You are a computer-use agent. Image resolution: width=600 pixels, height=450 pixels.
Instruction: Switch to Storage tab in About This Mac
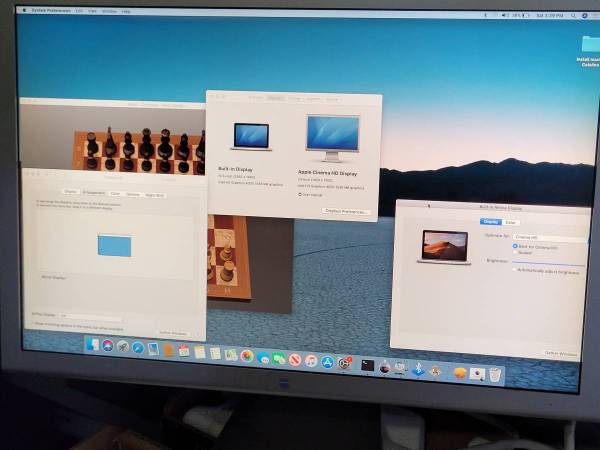(x=294, y=99)
